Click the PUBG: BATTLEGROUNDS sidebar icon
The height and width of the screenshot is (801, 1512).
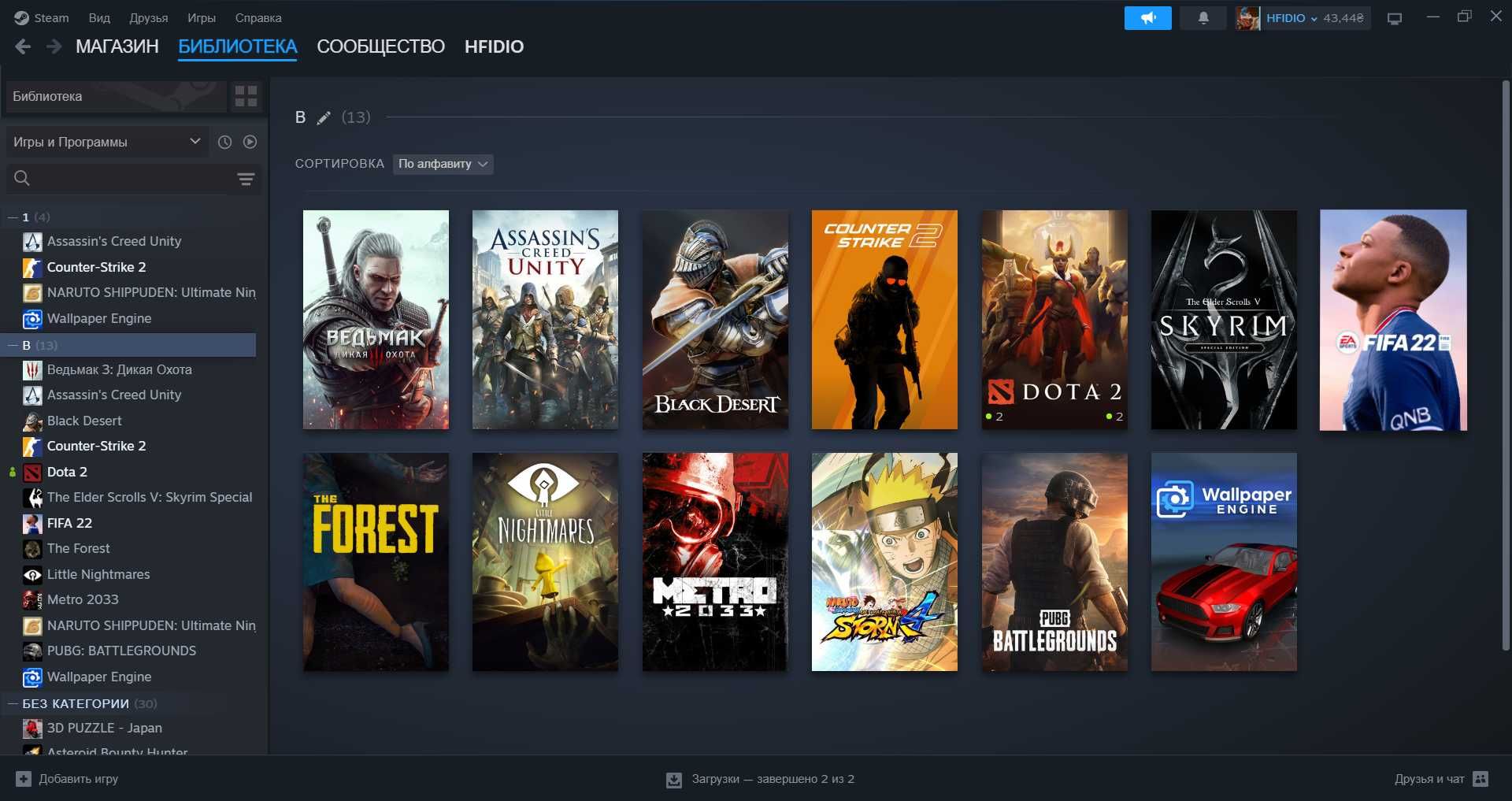(32, 651)
